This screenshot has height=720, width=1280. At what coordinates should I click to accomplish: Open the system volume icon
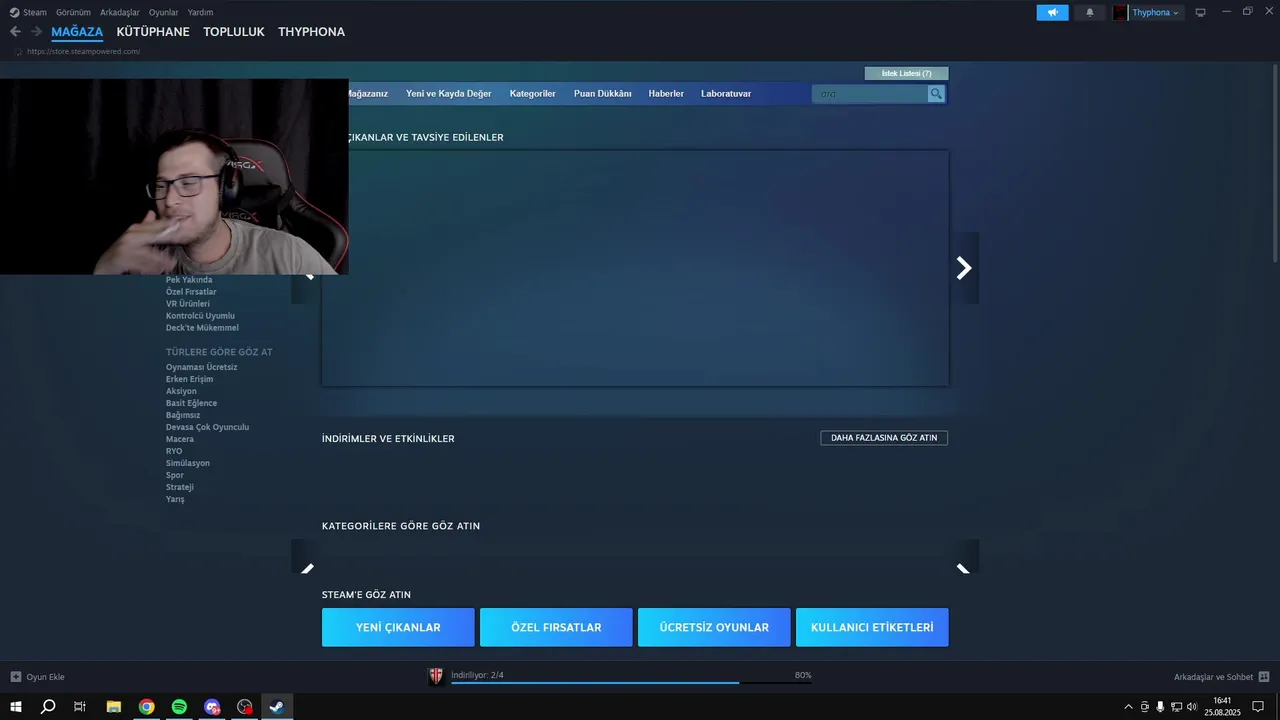pyautogui.click(x=1191, y=707)
